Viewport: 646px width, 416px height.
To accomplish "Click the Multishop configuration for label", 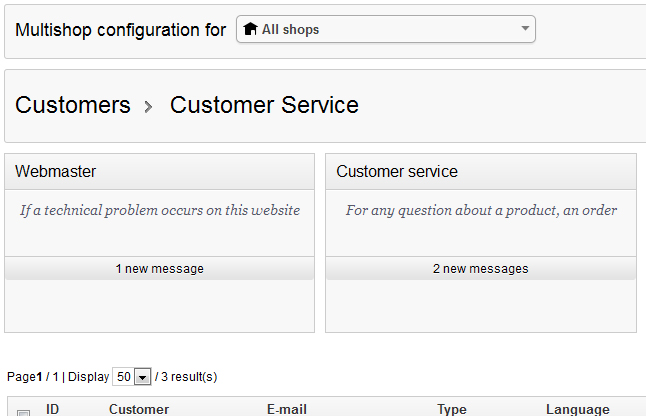I will pyautogui.click(x=121, y=30).
